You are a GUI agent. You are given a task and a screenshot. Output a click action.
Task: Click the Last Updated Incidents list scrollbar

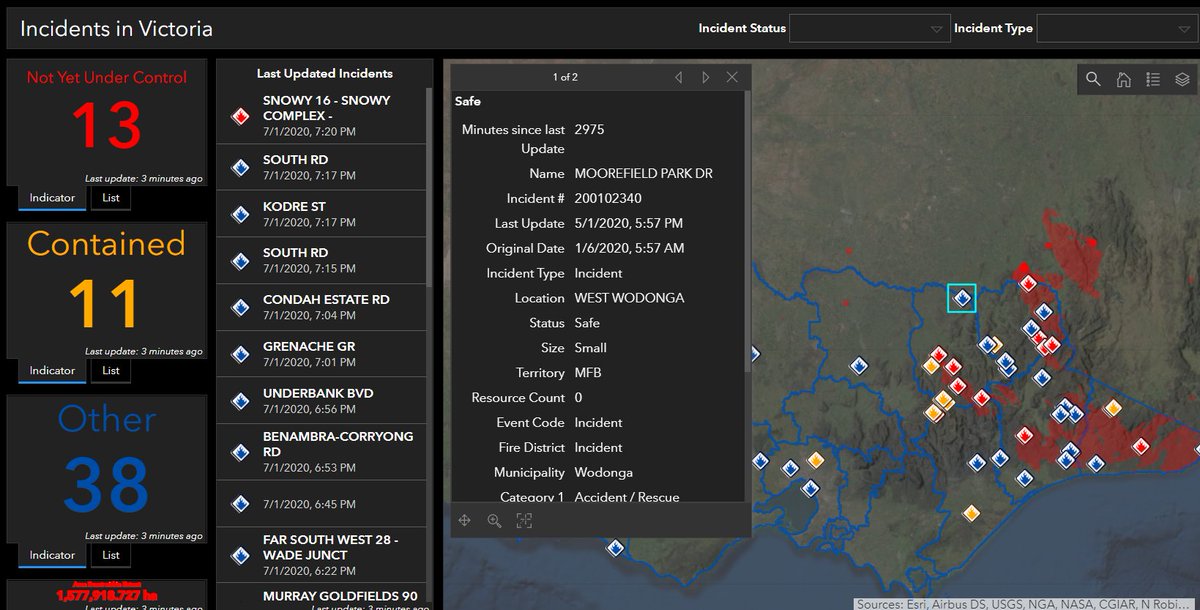coord(429,190)
